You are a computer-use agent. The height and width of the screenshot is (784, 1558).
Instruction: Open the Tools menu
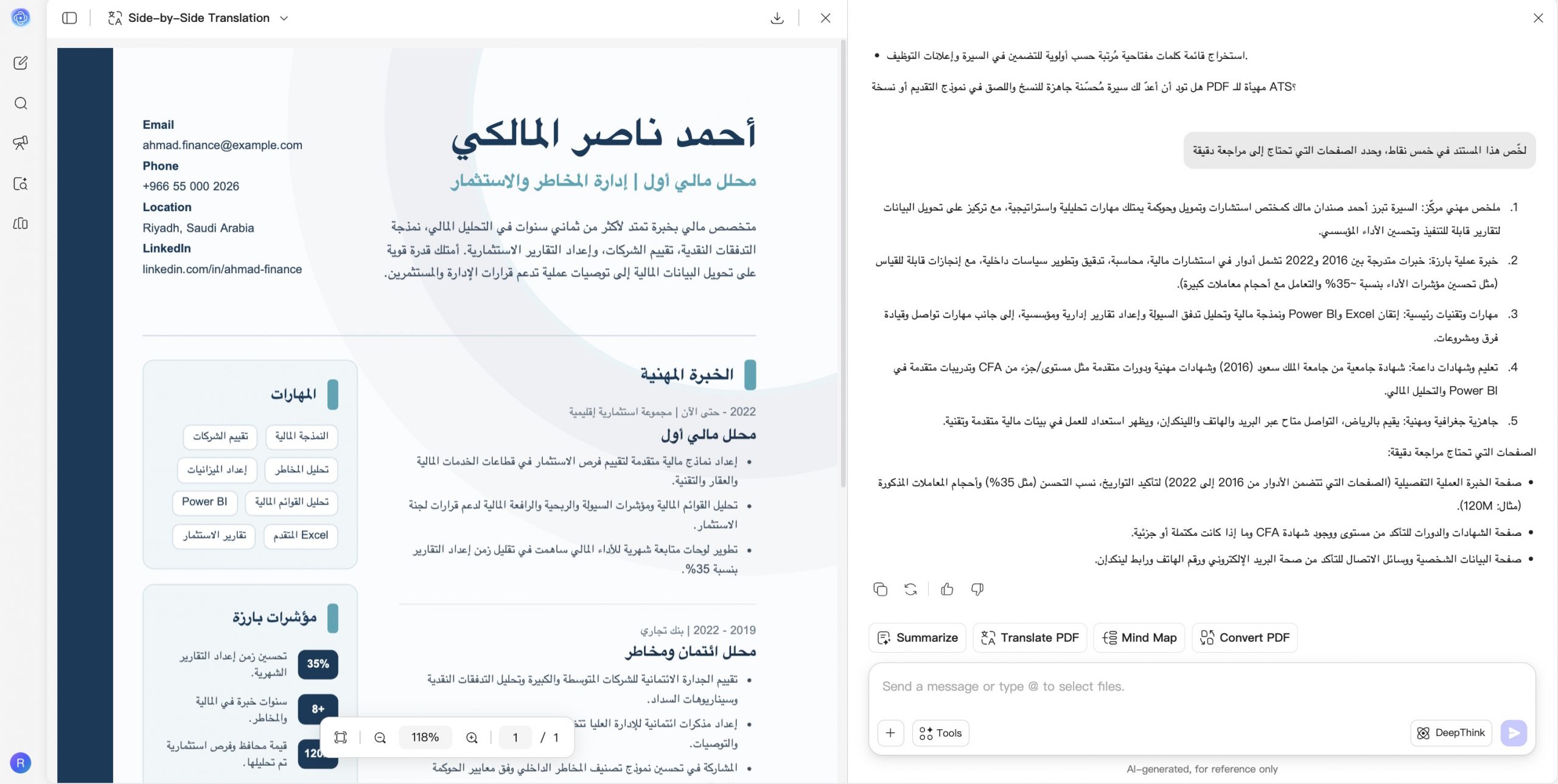pyautogui.click(x=940, y=733)
